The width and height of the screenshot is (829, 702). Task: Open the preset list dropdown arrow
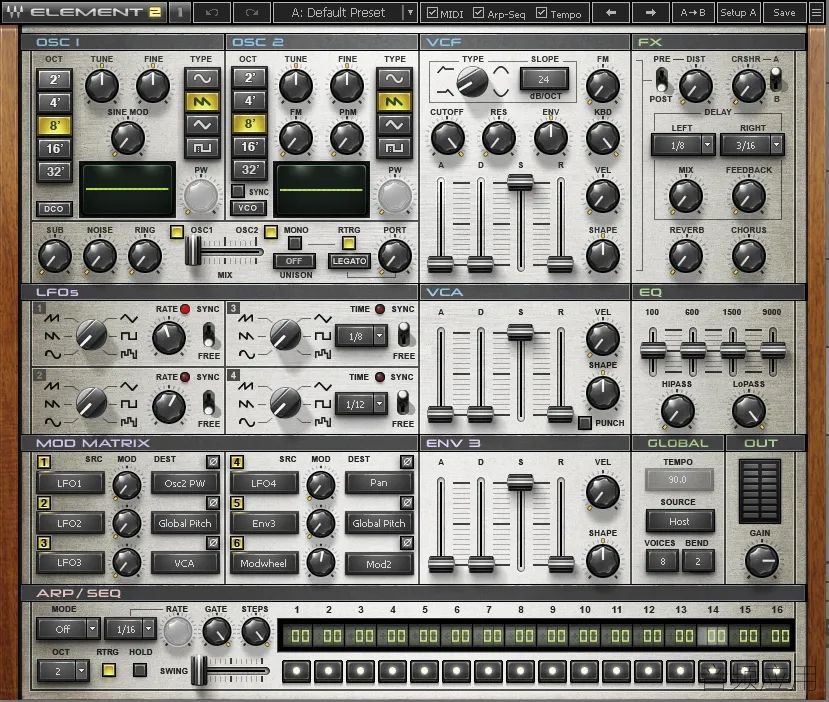(x=410, y=13)
